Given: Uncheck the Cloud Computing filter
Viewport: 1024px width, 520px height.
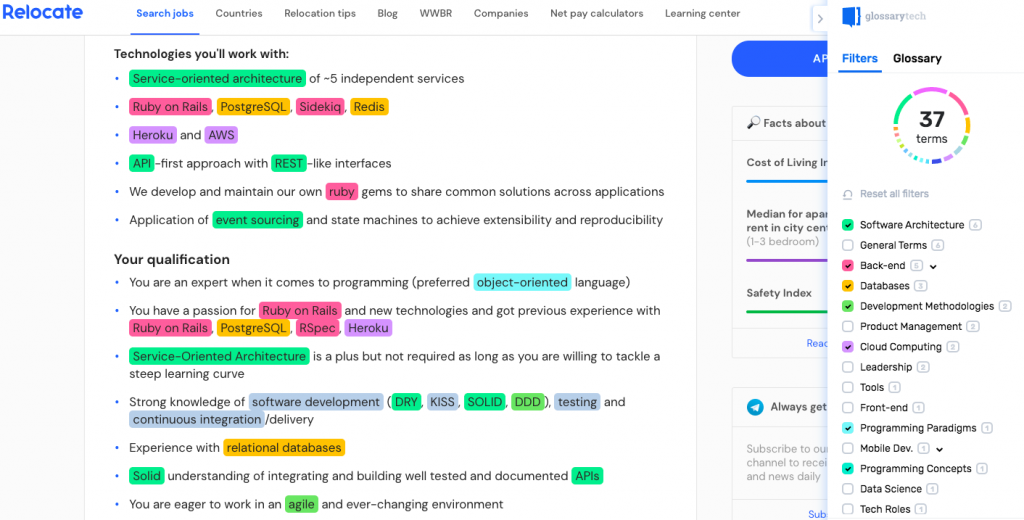Looking at the screenshot, I should pyautogui.click(x=848, y=347).
